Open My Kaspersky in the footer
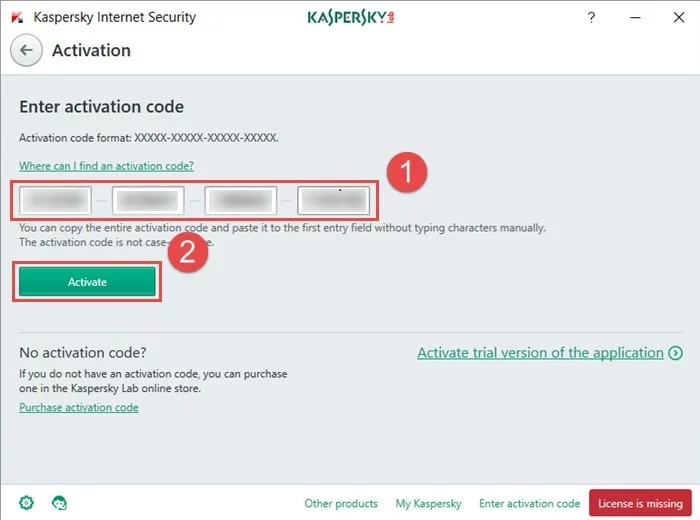 tap(428, 503)
